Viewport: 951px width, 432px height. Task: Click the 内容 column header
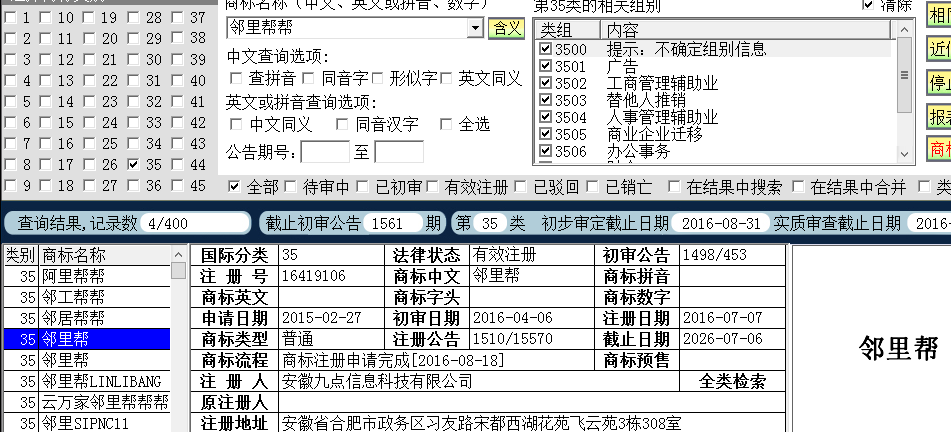745,30
